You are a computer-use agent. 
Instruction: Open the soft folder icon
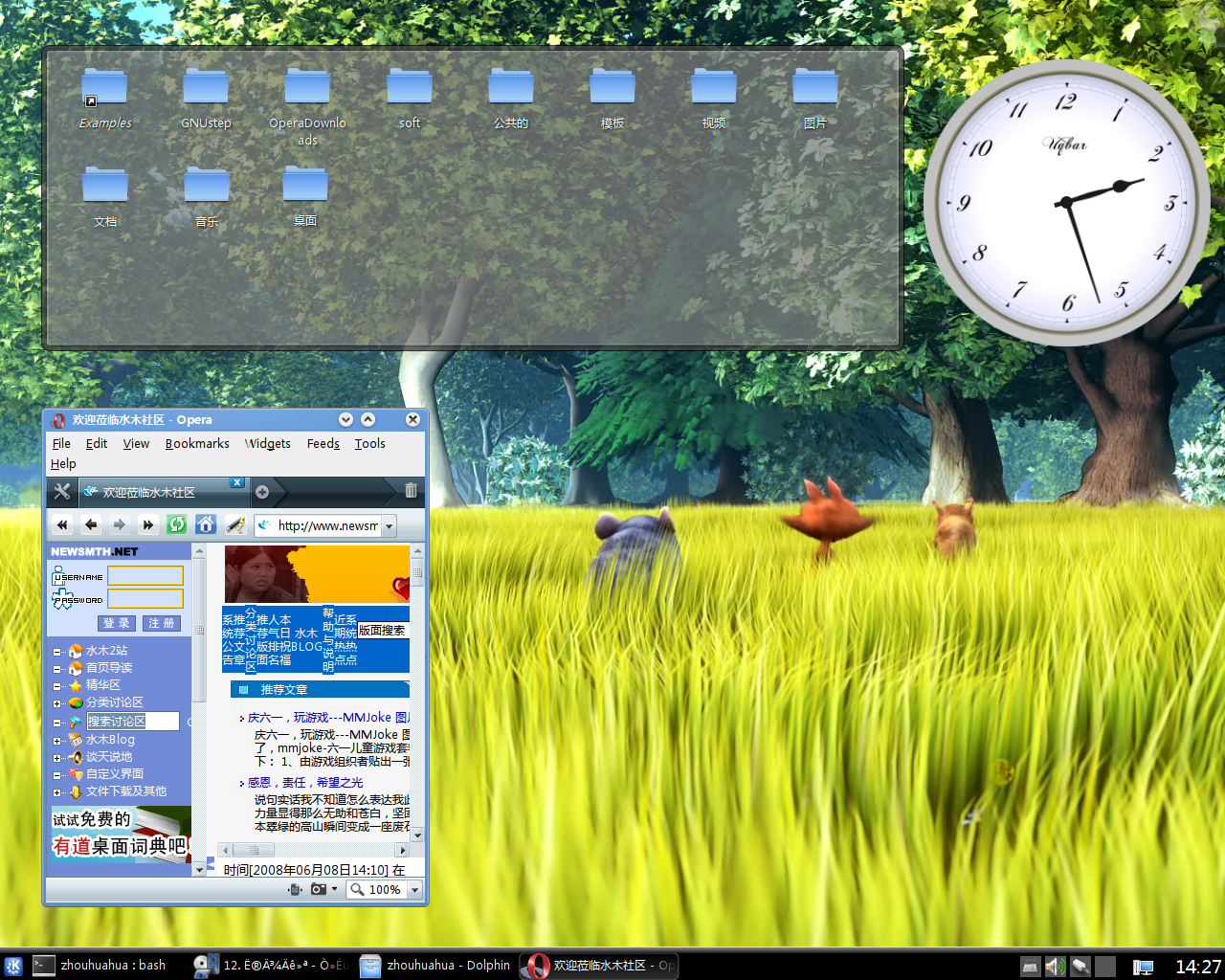pyautogui.click(x=410, y=99)
